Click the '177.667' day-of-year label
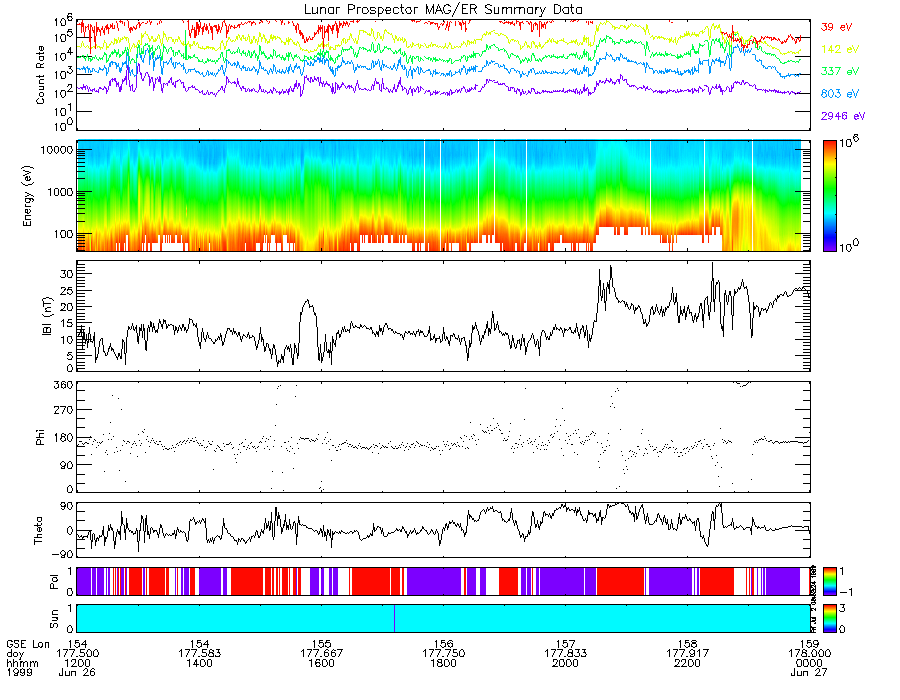Image resolution: width=900 pixels, height=700 pixels. click(321, 654)
